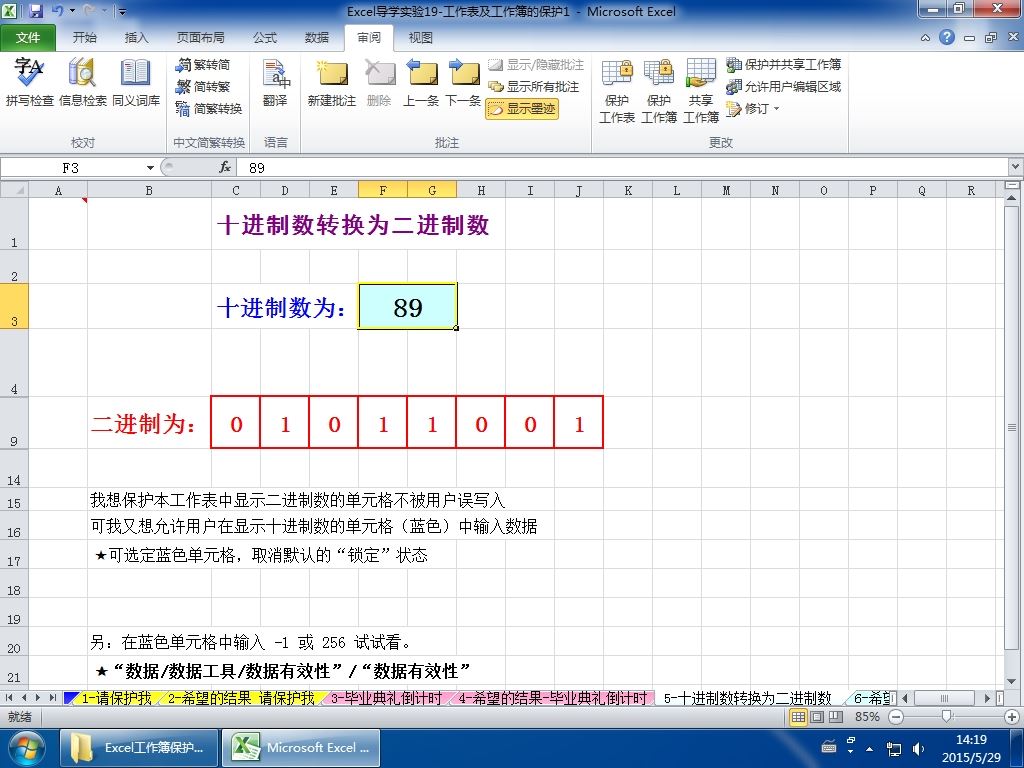The width and height of the screenshot is (1024, 768).
Task: Open 信息检索 research tool
Action: (82, 82)
